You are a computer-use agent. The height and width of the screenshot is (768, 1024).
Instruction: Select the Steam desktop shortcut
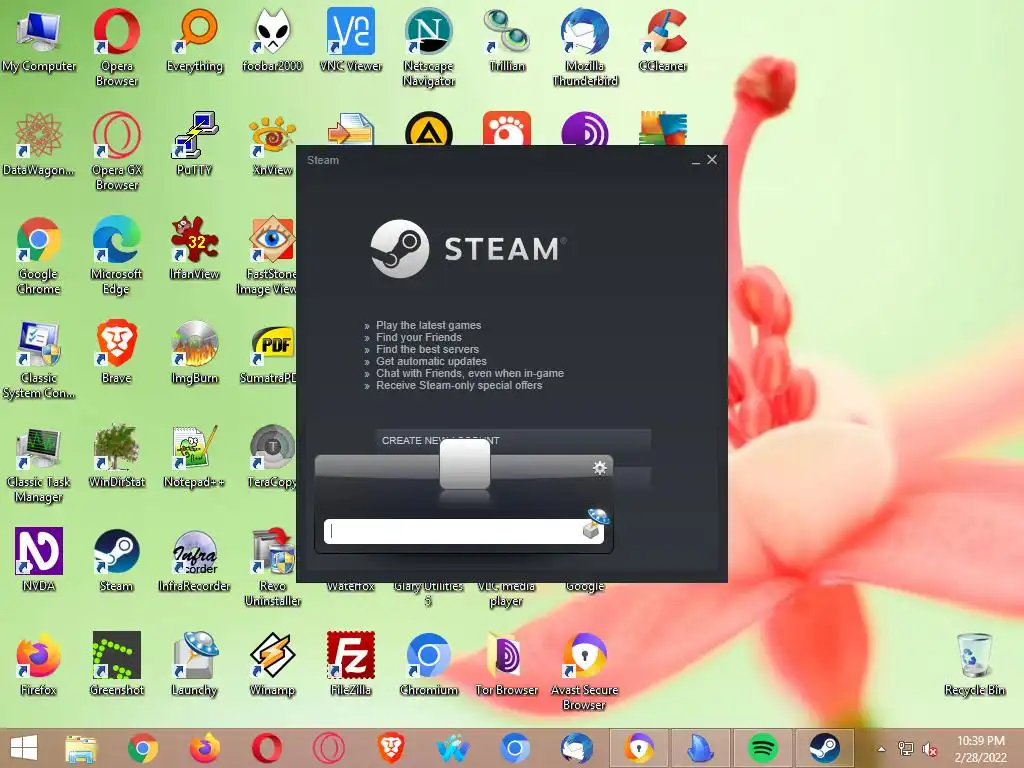point(116,560)
